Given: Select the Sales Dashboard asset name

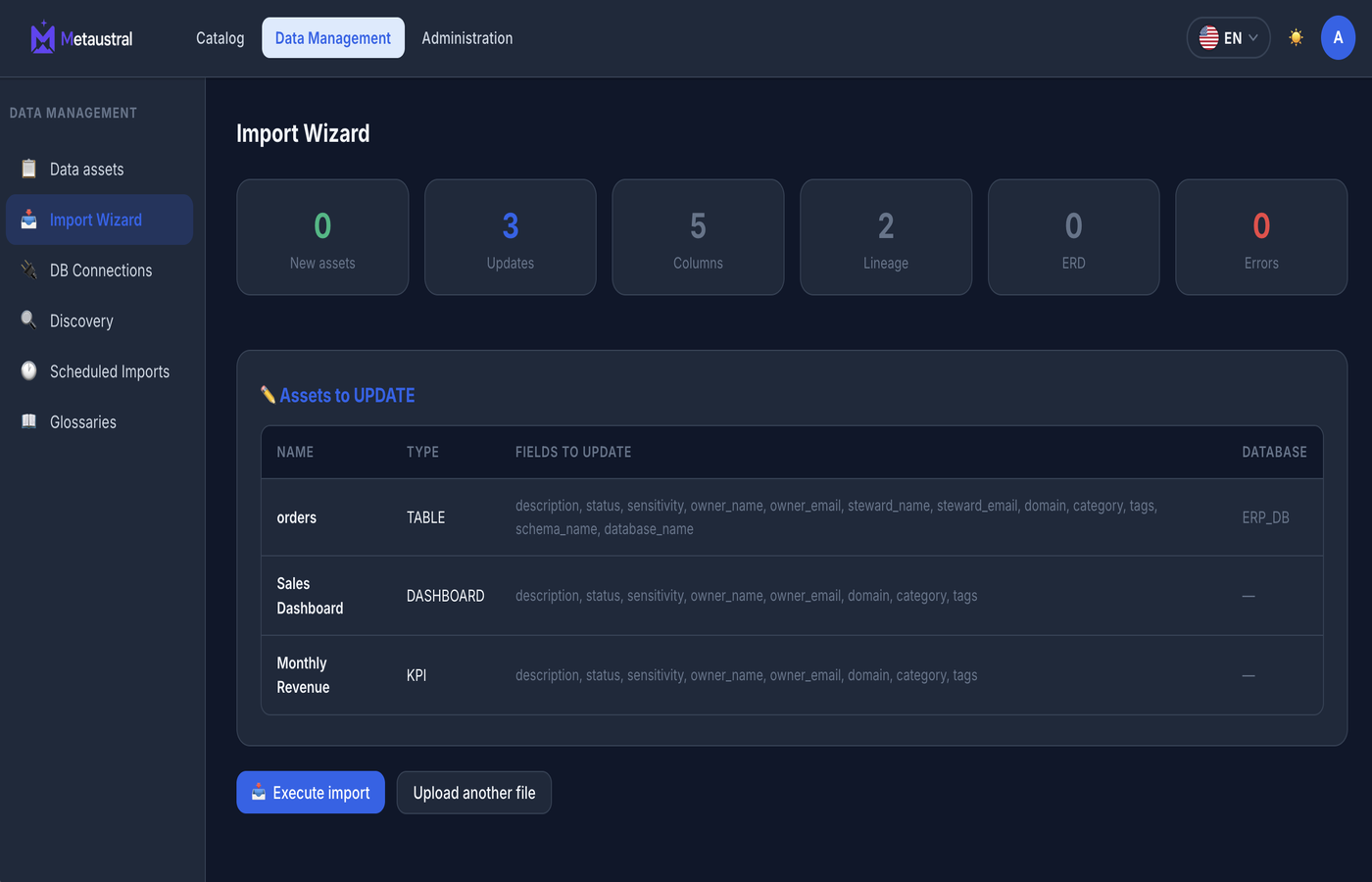Looking at the screenshot, I should click(x=310, y=596).
